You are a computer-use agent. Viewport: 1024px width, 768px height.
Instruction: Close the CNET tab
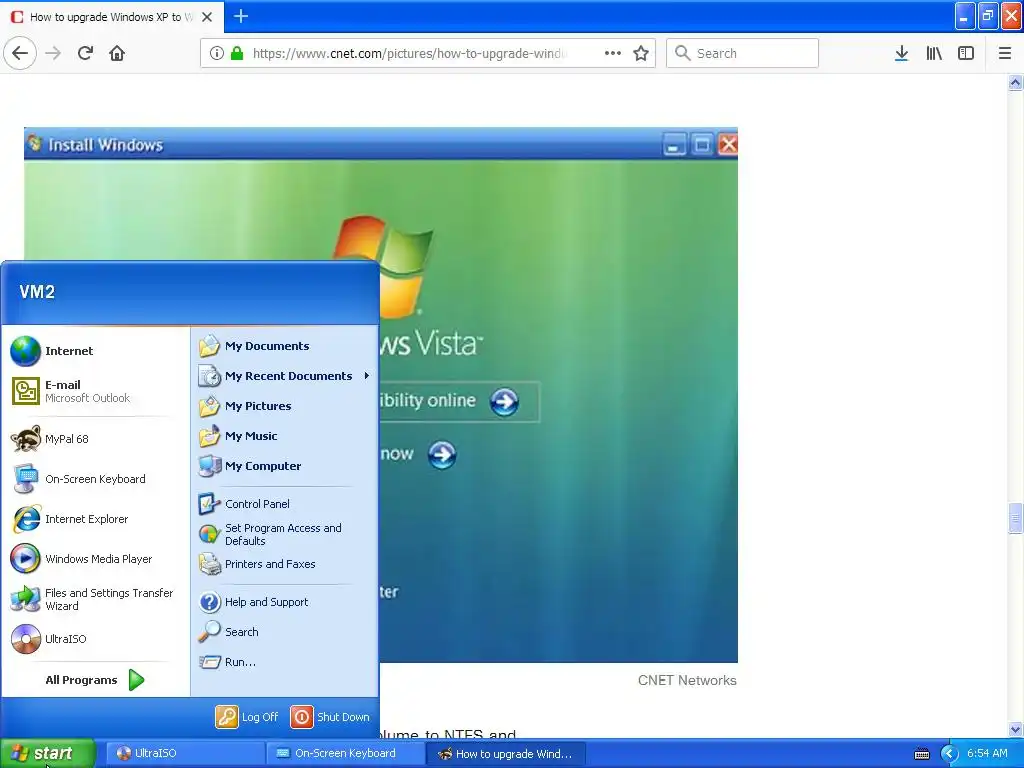coord(207,17)
